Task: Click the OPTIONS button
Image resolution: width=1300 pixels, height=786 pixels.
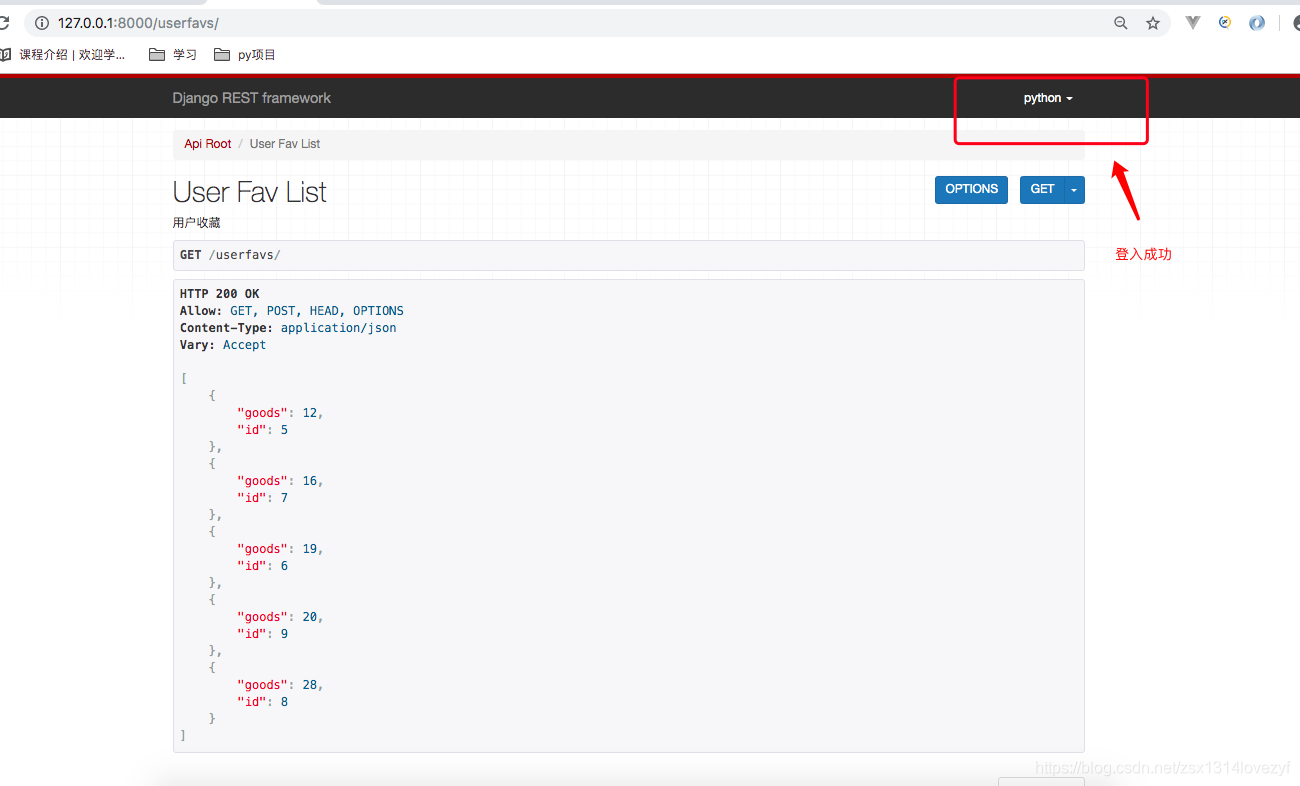Action: point(971,189)
